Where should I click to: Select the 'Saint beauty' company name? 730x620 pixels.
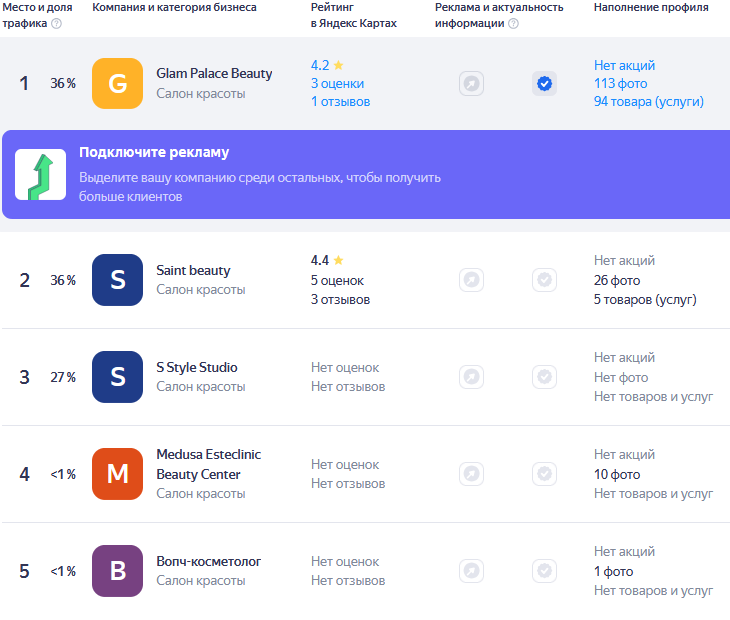click(193, 270)
